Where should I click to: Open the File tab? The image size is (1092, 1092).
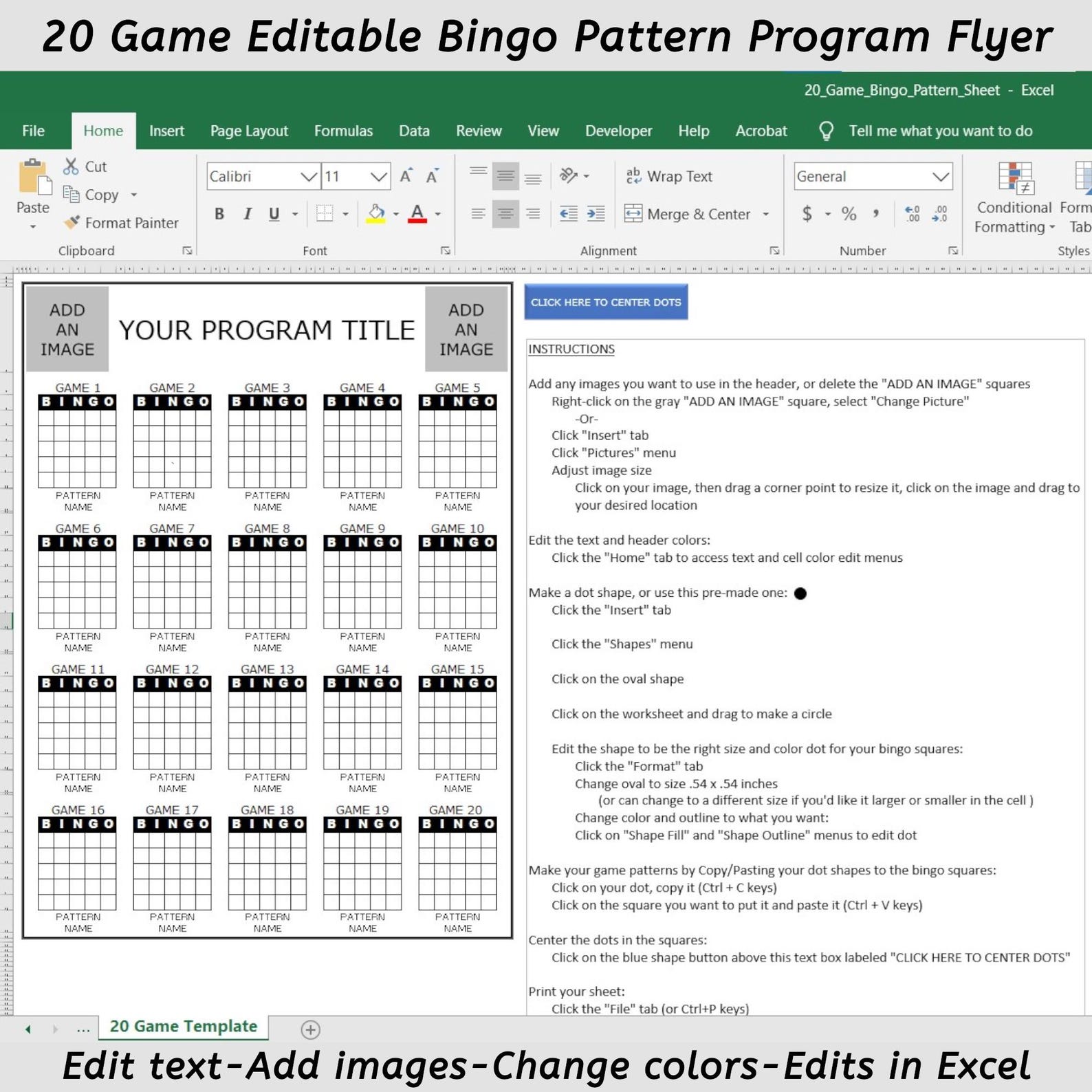[33, 131]
